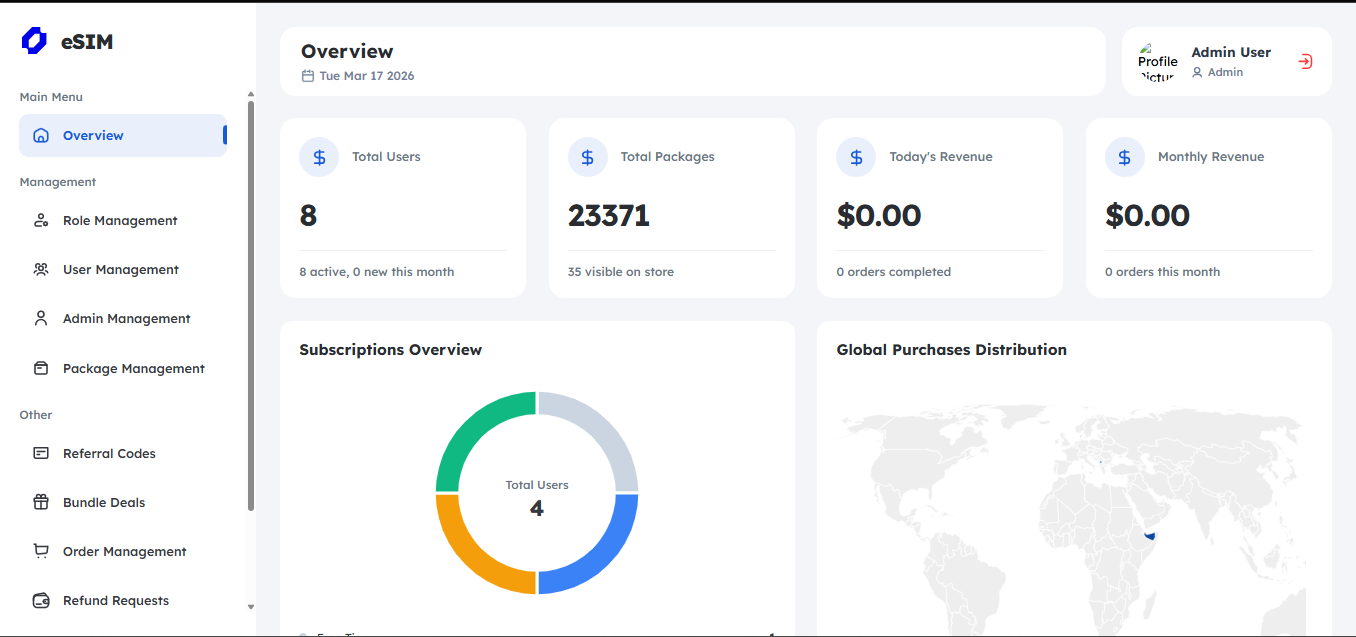
Task: Click the Admin User profile picture
Action: click(1157, 61)
